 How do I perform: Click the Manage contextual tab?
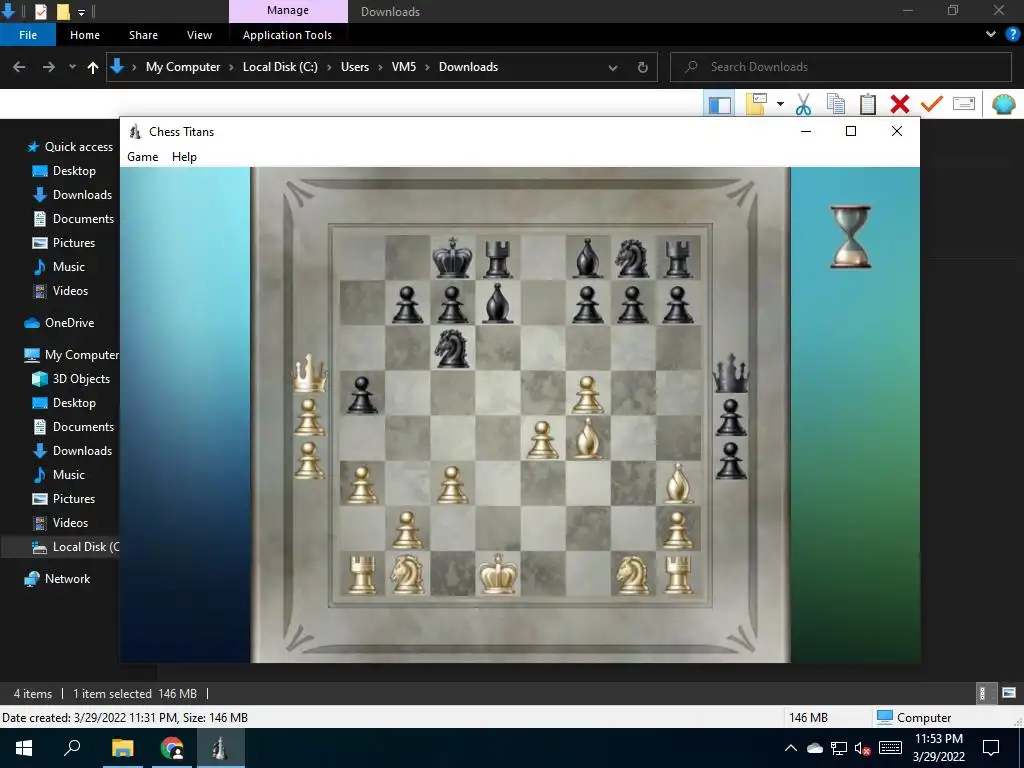click(288, 11)
